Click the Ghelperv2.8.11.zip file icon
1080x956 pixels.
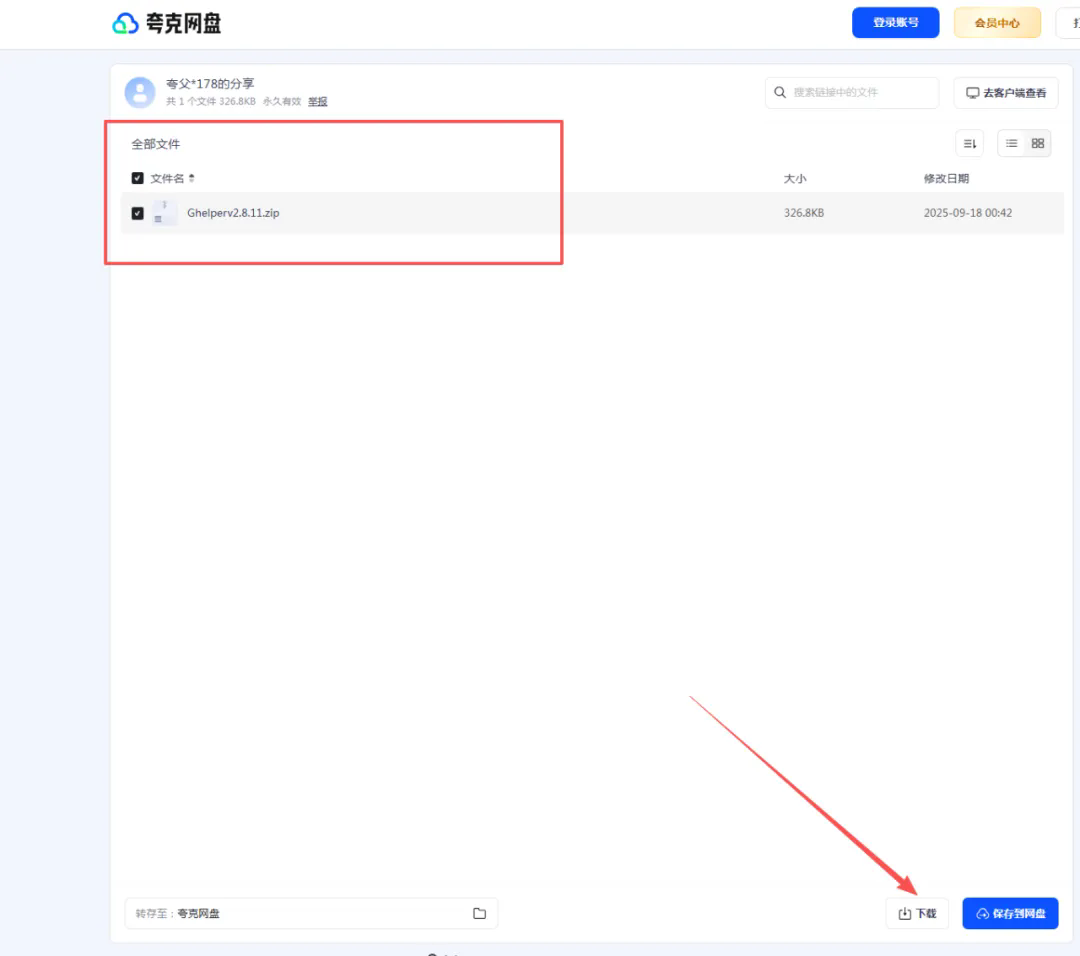click(164, 213)
